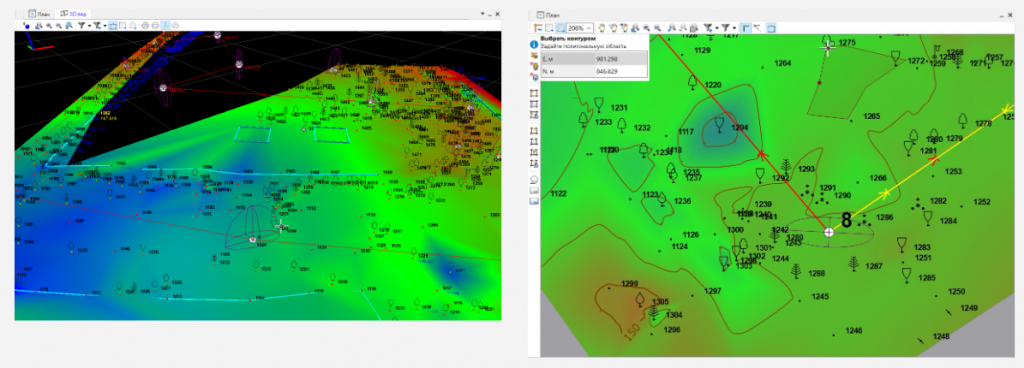
Task: Click the angle line icon in plan toolbar
Action: (x=758, y=27)
